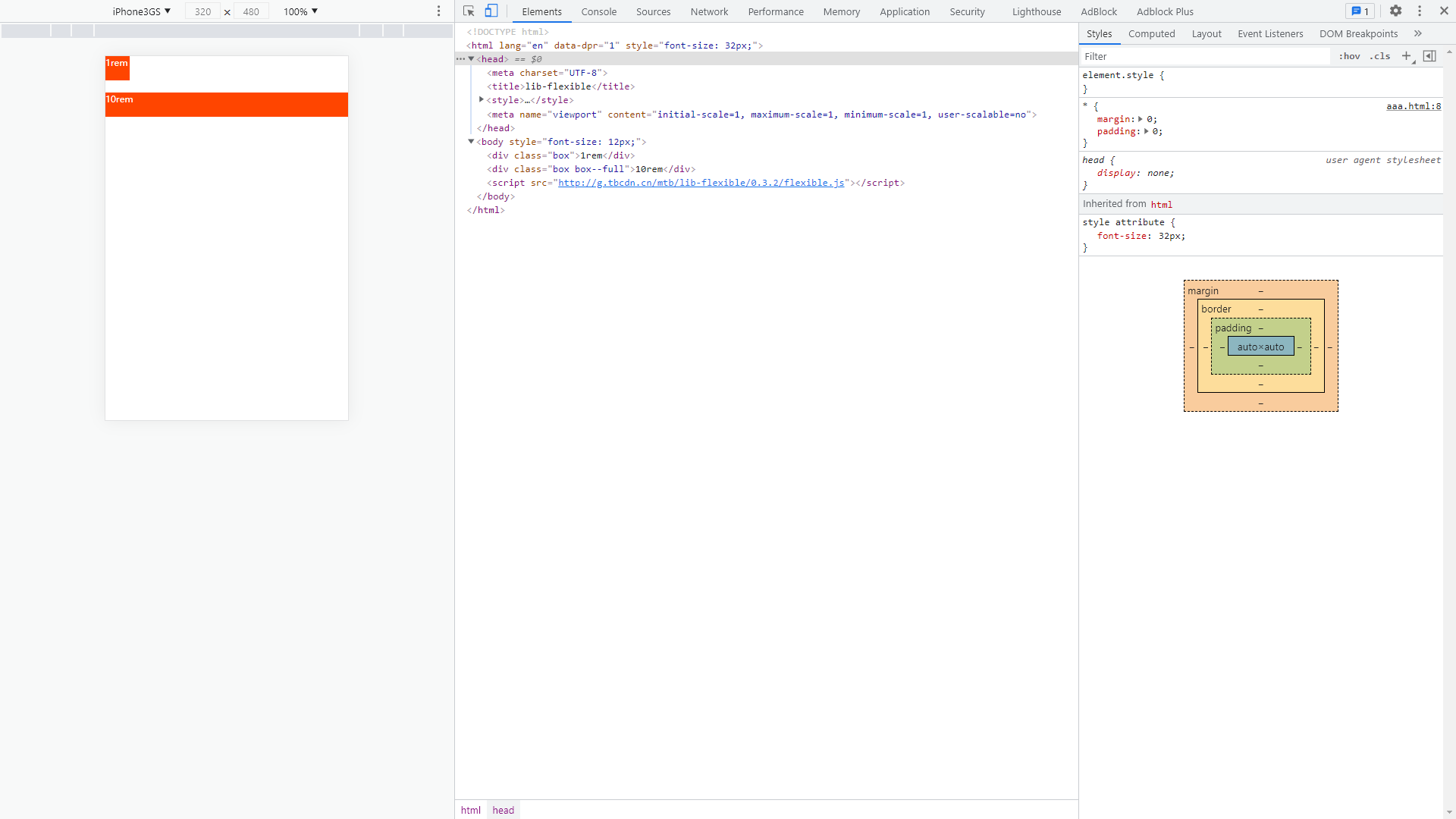Image resolution: width=1456 pixels, height=819 pixels.
Task: Click the viewport width field 320
Action: point(202,11)
